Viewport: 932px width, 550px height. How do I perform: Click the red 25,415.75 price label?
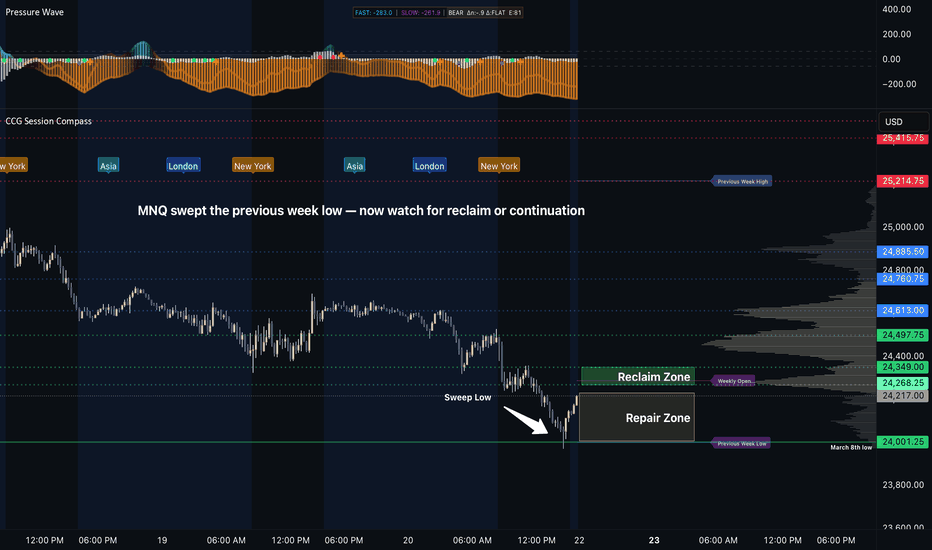pos(903,137)
